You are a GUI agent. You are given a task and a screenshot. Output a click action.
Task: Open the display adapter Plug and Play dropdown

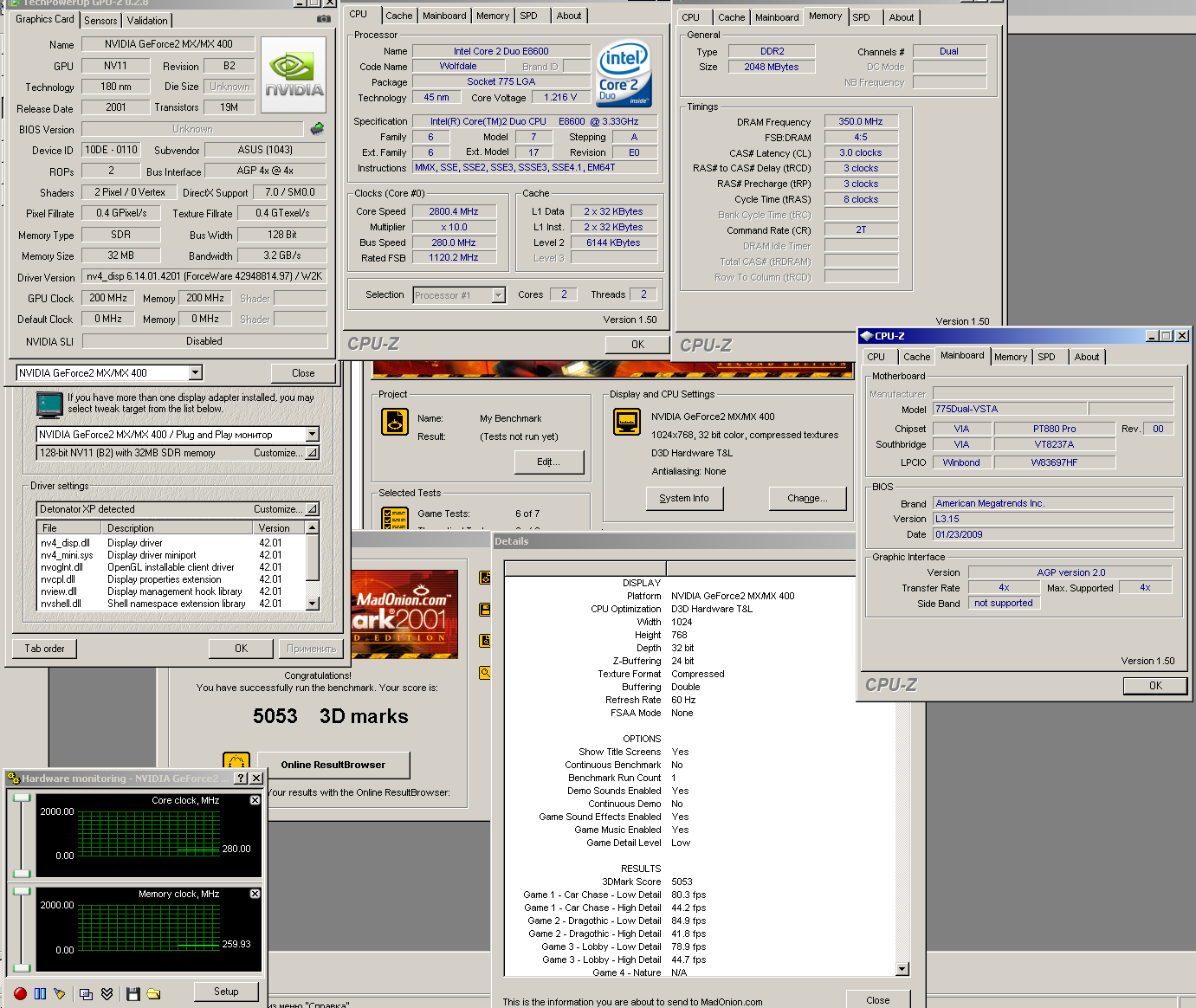(x=313, y=434)
